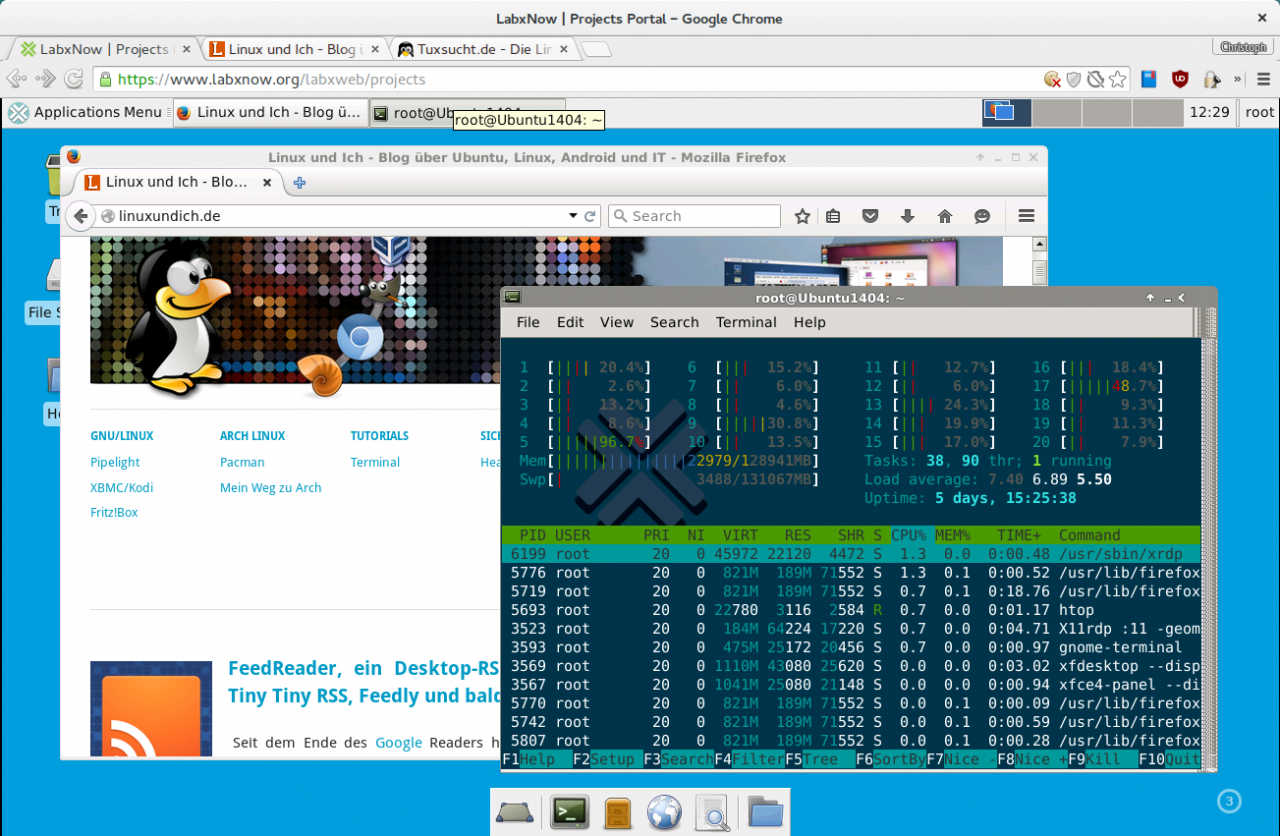Image resolution: width=1280 pixels, height=836 pixels.
Task: Open the Firefox hamburger menu
Action: pos(1026,216)
